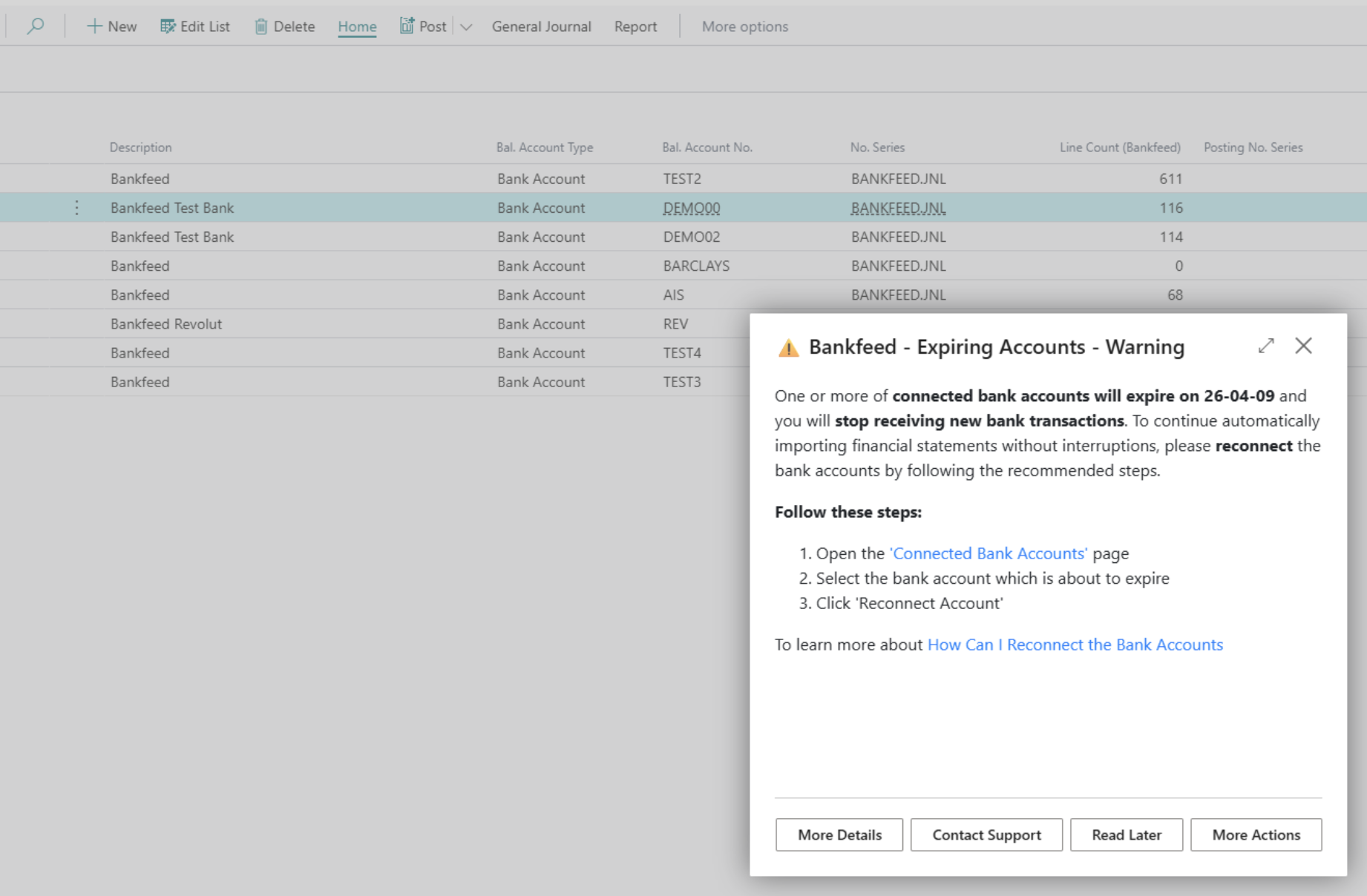Select the TEST3 account cell
The width and height of the screenshot is (1367, 896).
[x=682, y=382]
